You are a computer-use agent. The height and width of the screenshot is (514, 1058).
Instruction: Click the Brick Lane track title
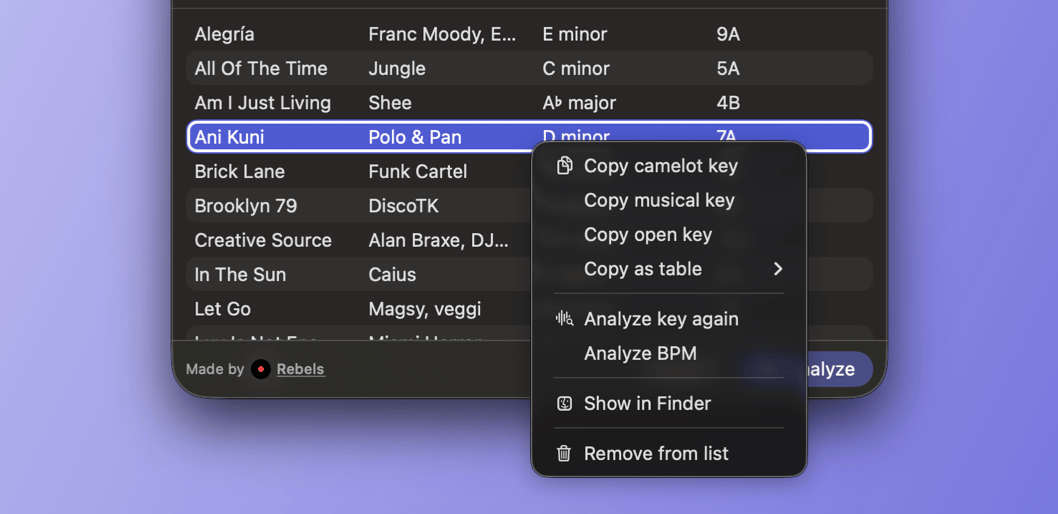[240, 172]
